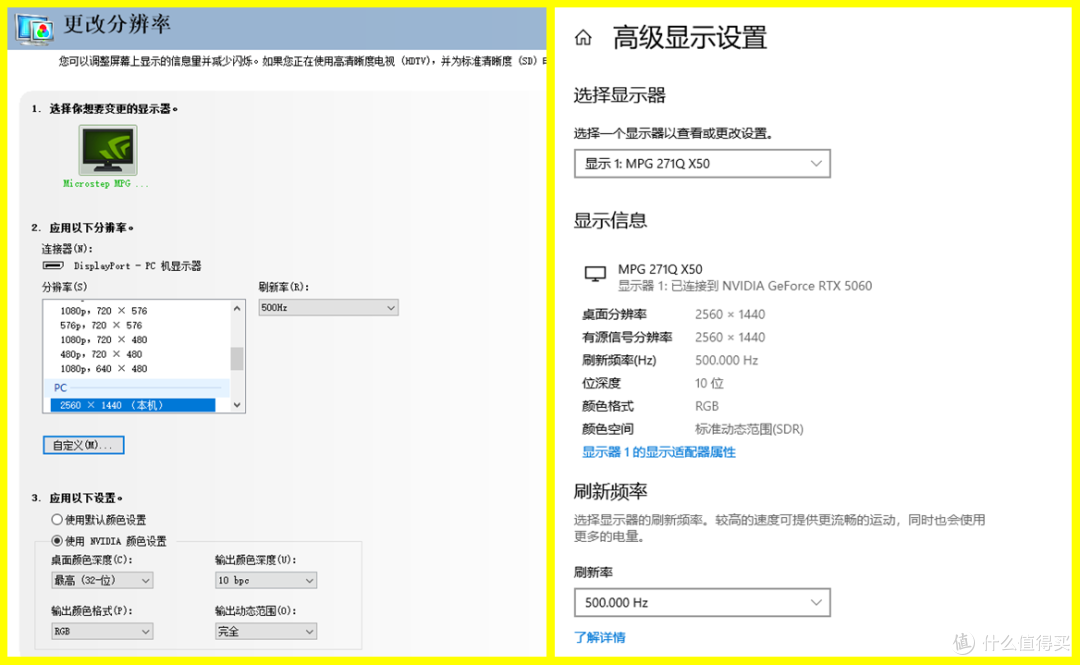Screen dimensions: 1080x665
Task: Select 2560 × 1440 native resolution
Action: [132, 405]
